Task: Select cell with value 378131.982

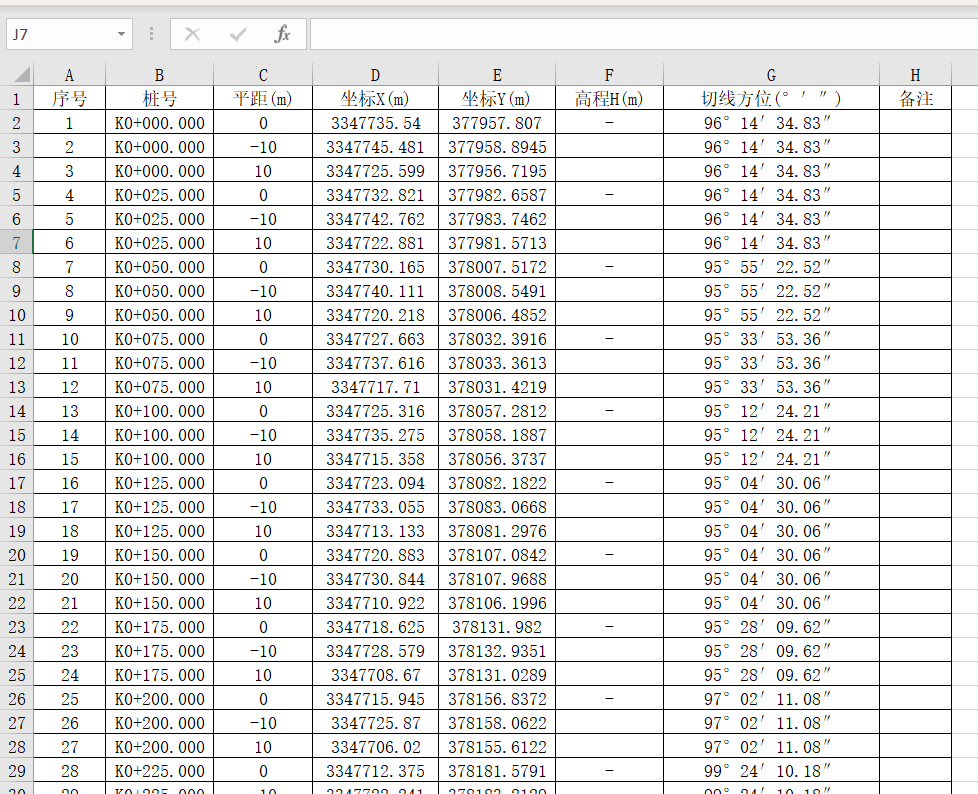Action: 497,627
